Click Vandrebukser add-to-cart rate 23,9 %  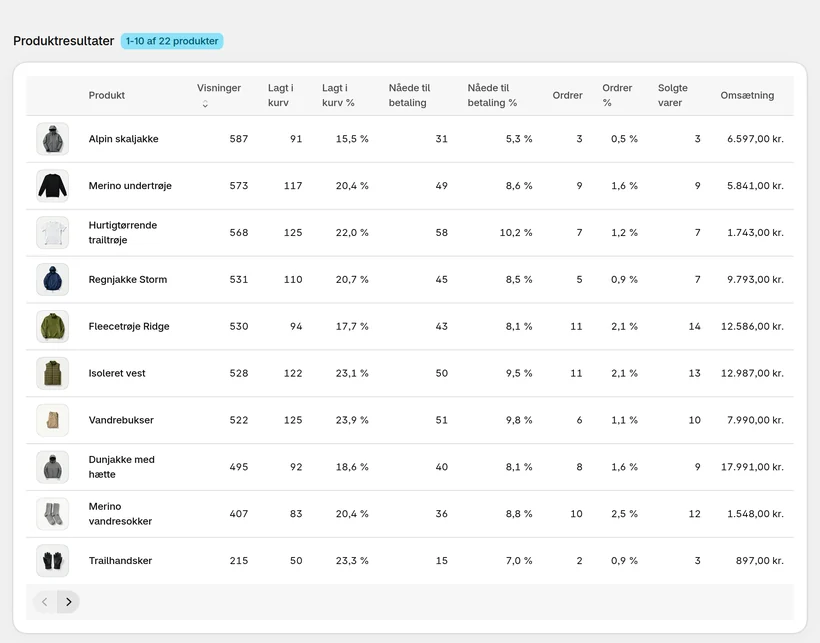352,420
